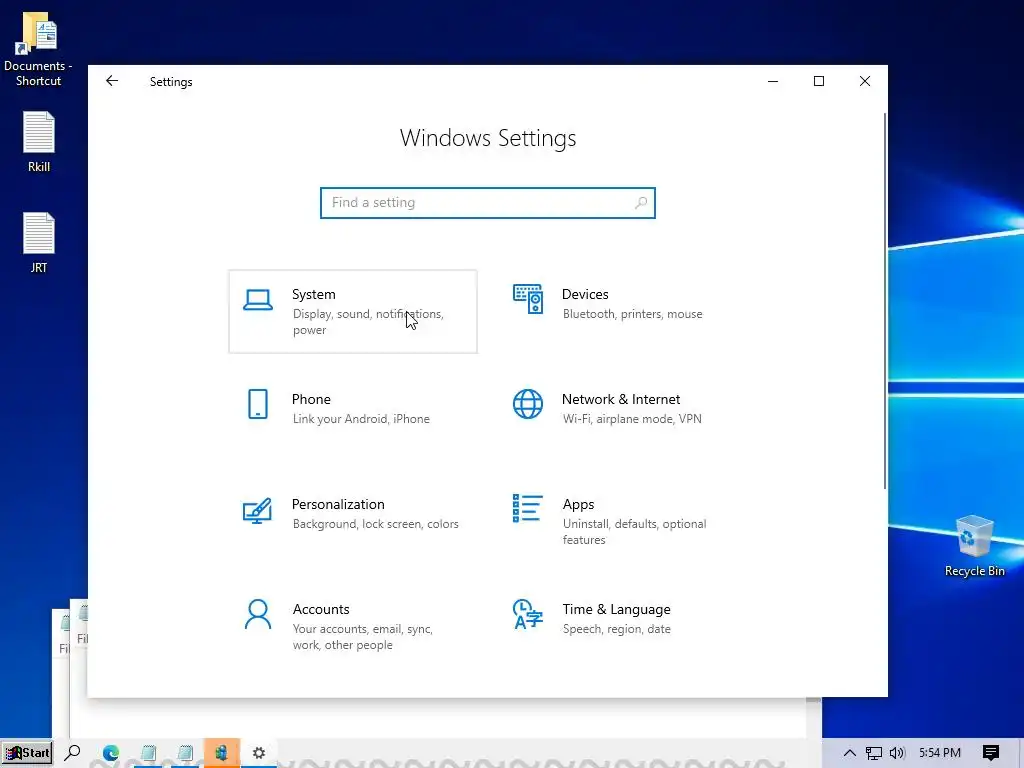The height and width of the screenshot is (768, 1024).
Task: Click the second notepad taskbar icon
Action: pyautogui.click(x=185, y=753)
